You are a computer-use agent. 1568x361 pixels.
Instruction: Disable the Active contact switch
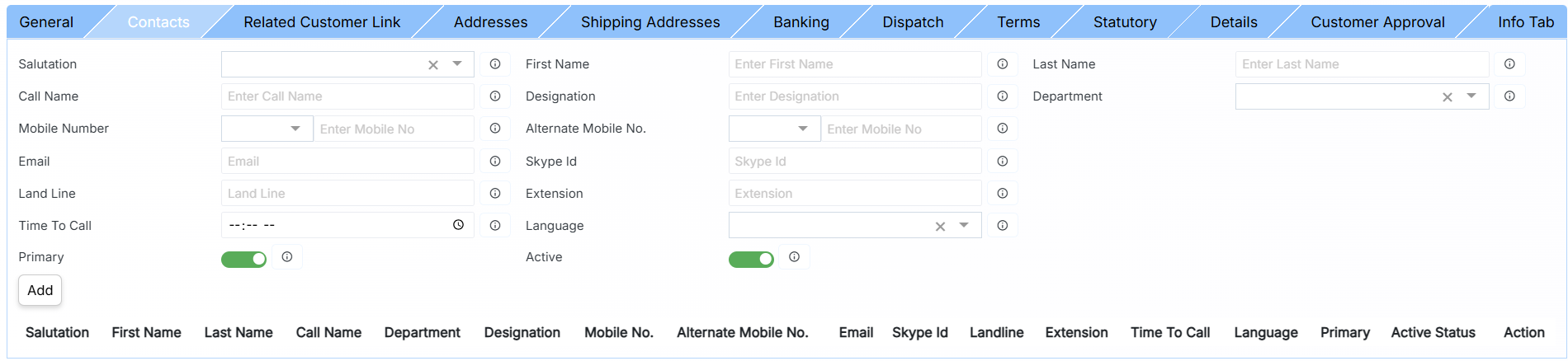(751, 260)
